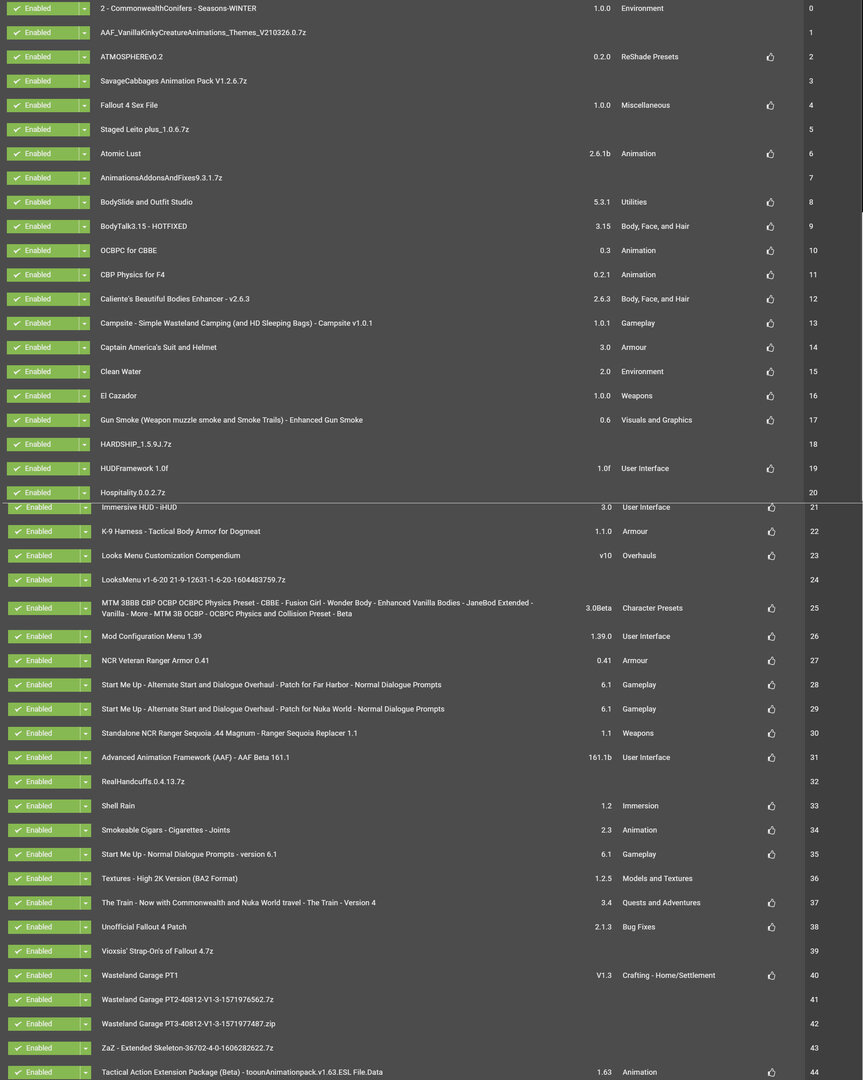Disable Vioxsis' Strap-On's of Fallout
Image resolution: width=863 pixels, height=1080 pixels.
point(44,951)
